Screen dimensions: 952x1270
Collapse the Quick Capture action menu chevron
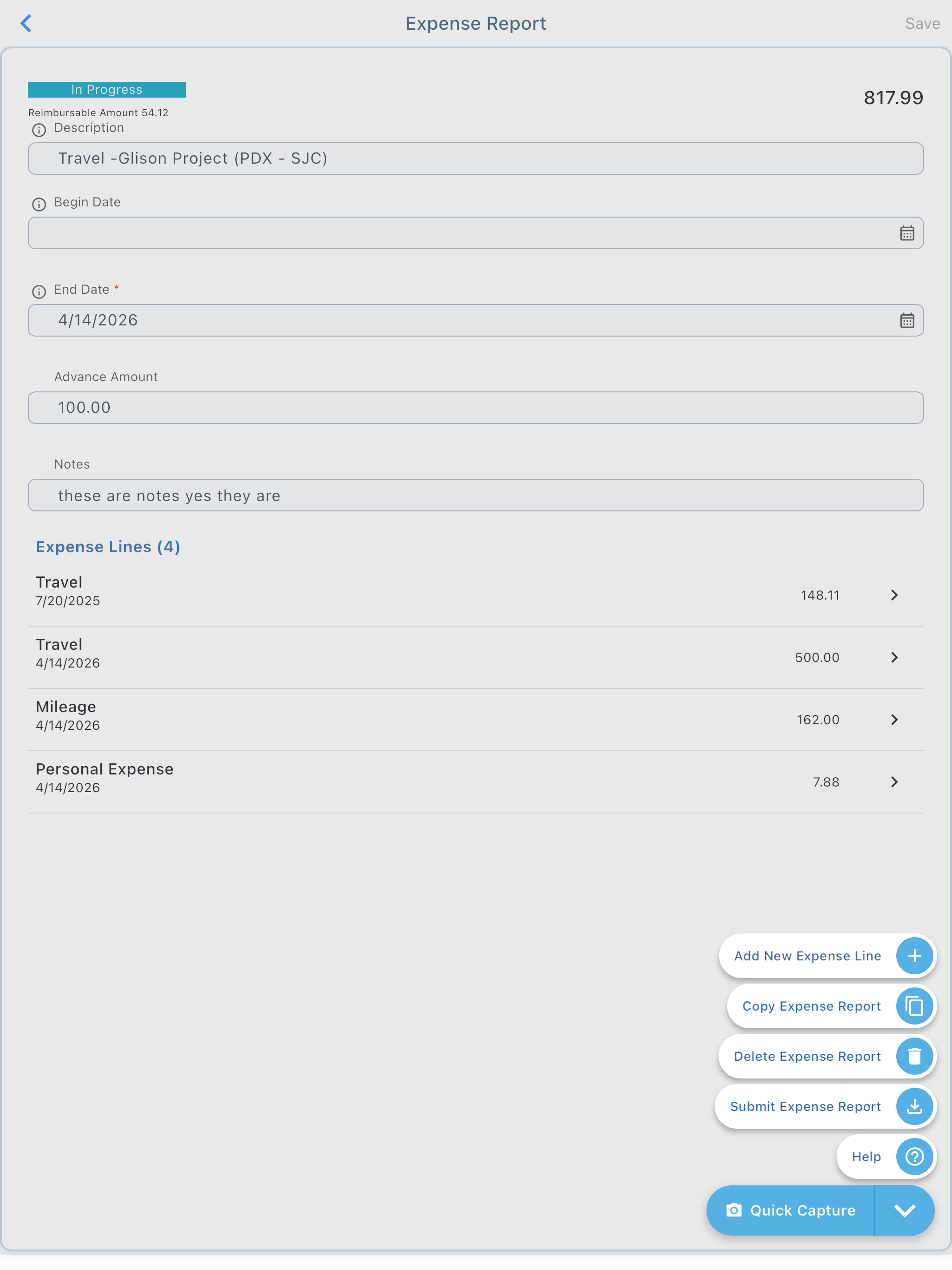[x=904, y=1210]
